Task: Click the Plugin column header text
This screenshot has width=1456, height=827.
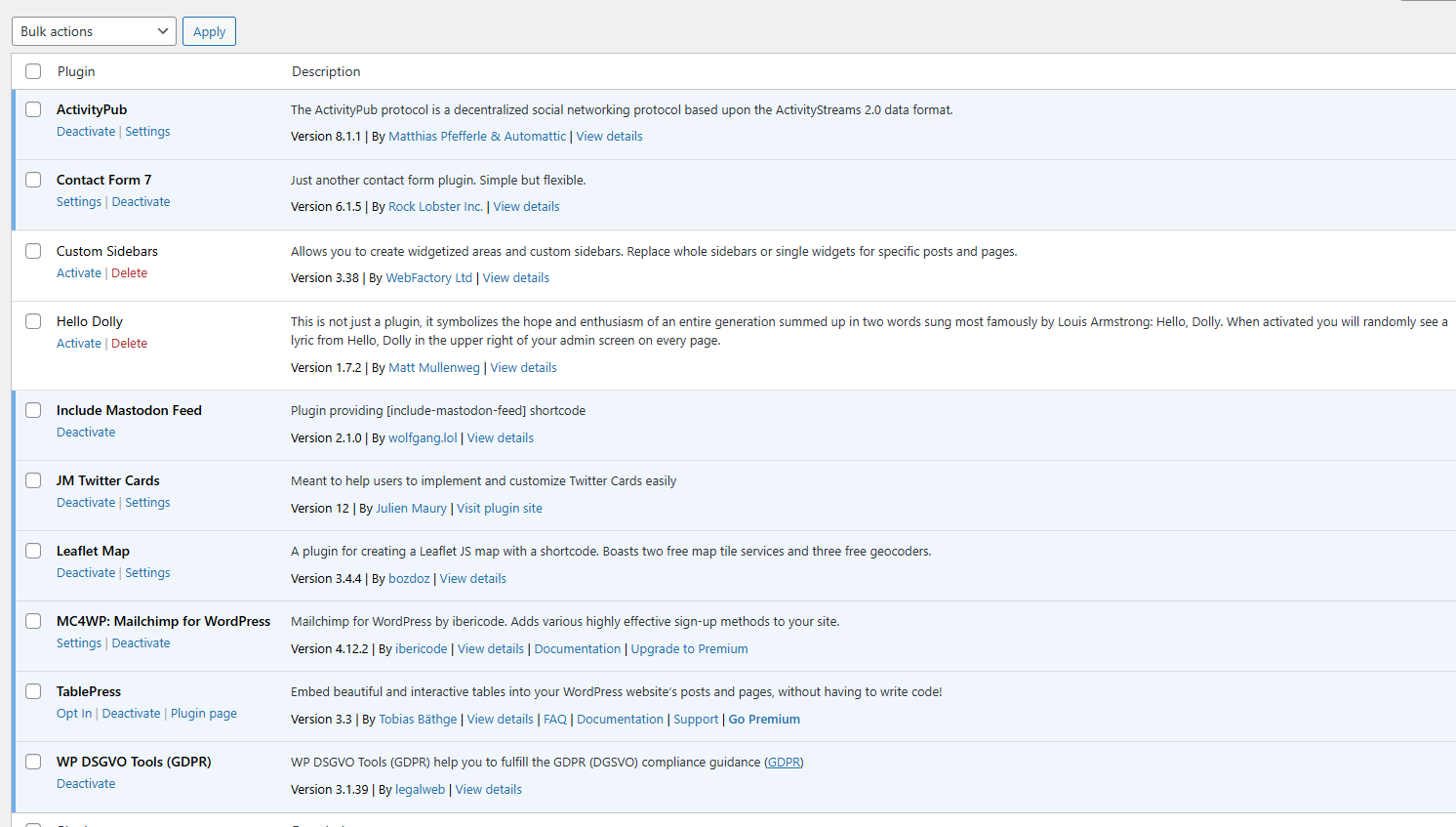Action: [76, 71]
